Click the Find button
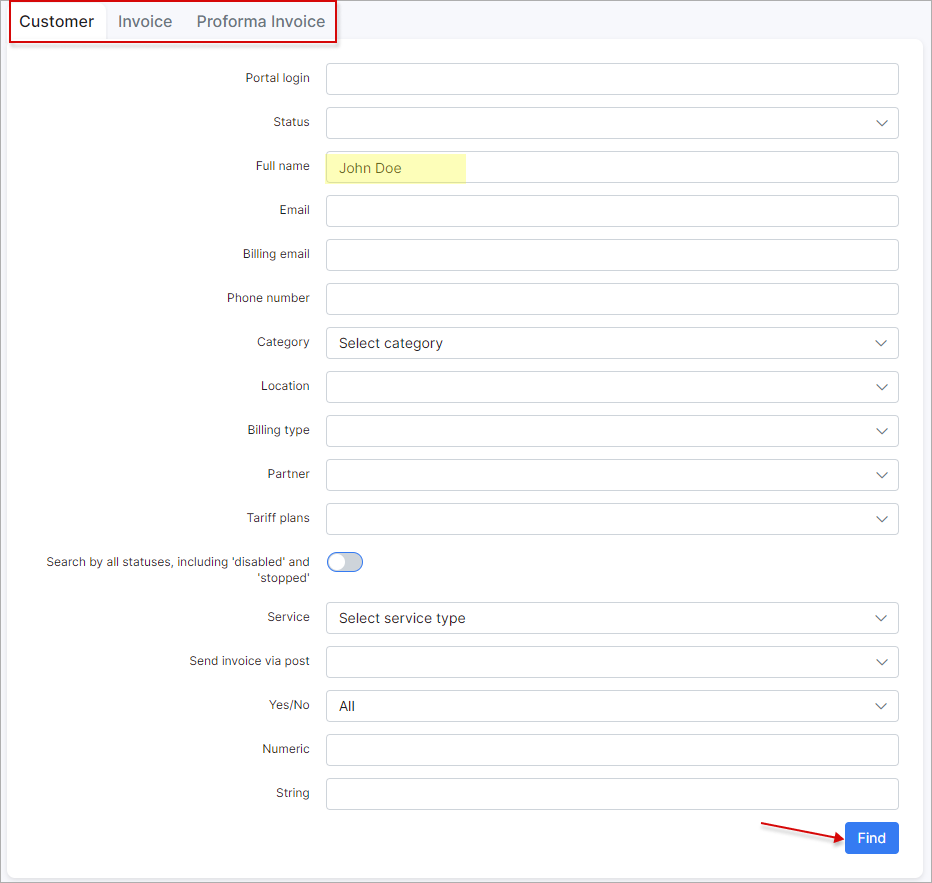 [871, 838]
